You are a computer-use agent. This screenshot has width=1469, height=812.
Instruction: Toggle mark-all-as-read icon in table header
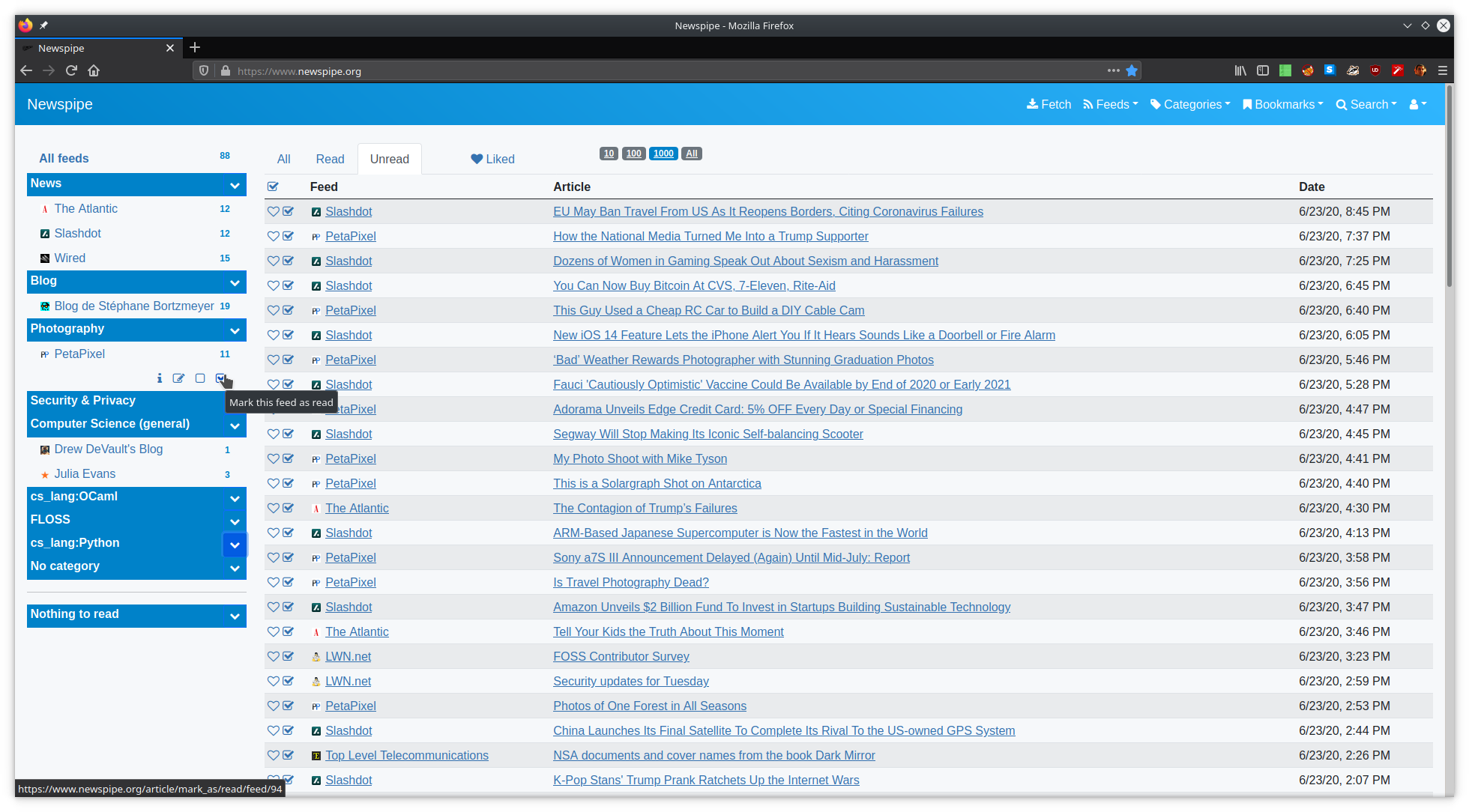click(x=273, y=187)
